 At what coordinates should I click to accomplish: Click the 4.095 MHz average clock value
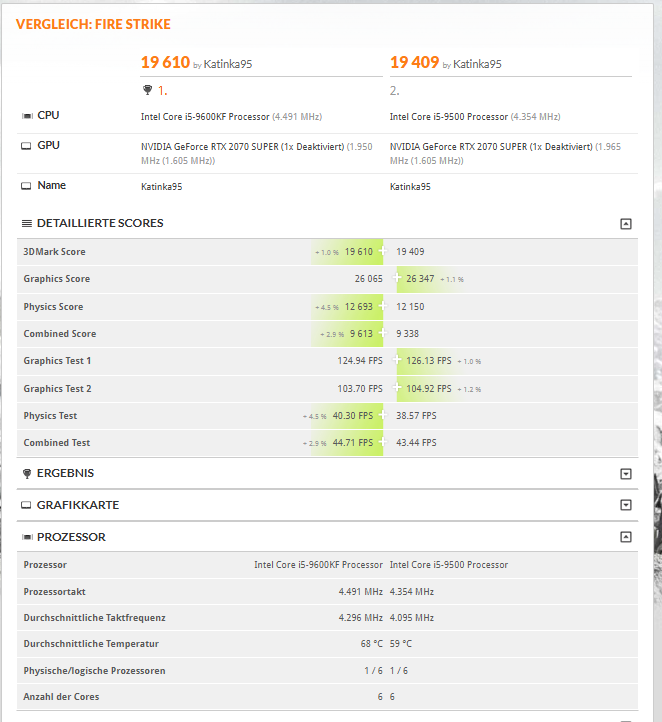point(412,617)
